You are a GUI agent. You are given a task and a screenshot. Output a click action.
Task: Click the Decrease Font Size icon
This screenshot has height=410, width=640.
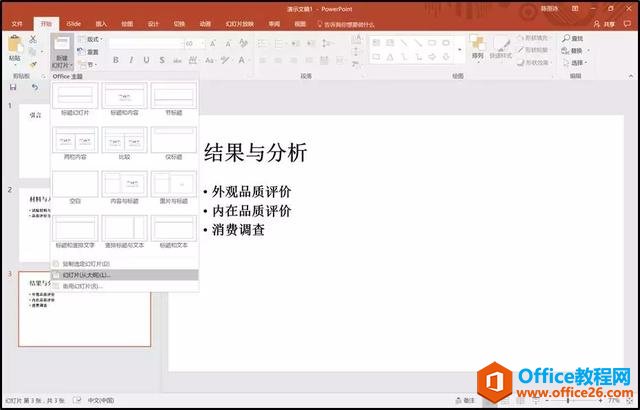(228, 43)
